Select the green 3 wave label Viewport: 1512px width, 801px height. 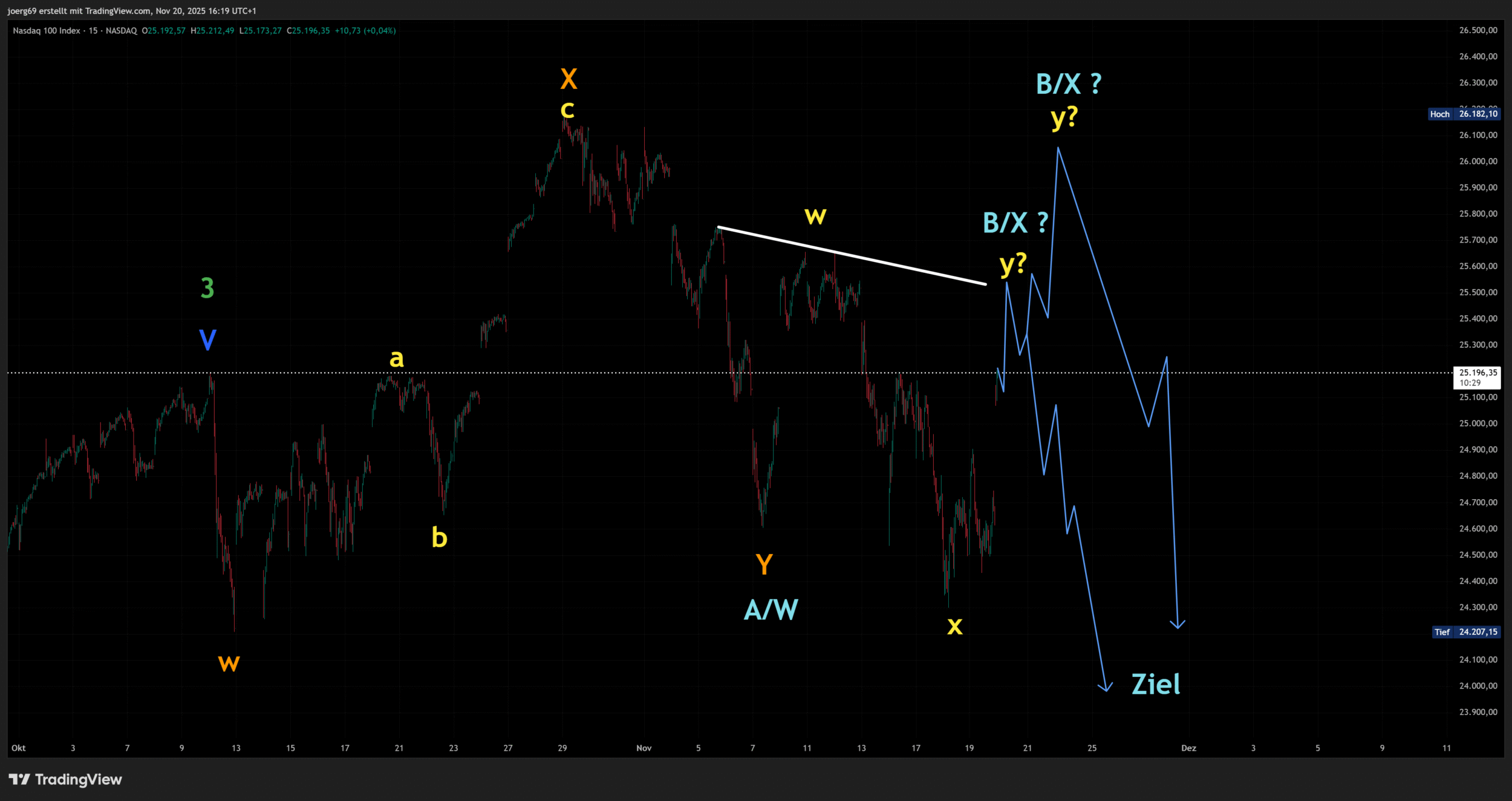pyautogui.click(x=207, y=288)
